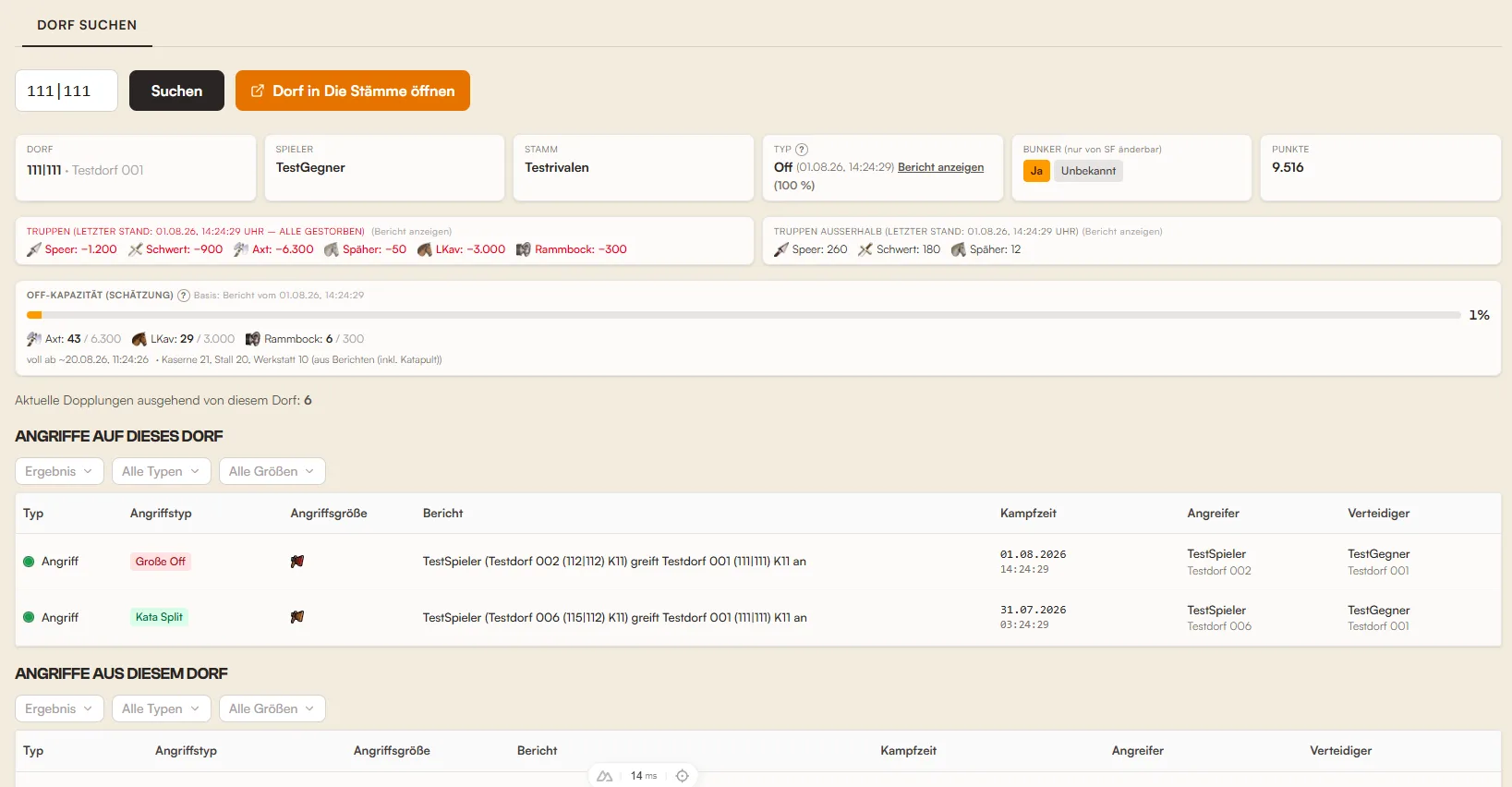Click sword icon beside Schwert: -900
This screenshot has width=1512, height=787.
tap(135, 249)
